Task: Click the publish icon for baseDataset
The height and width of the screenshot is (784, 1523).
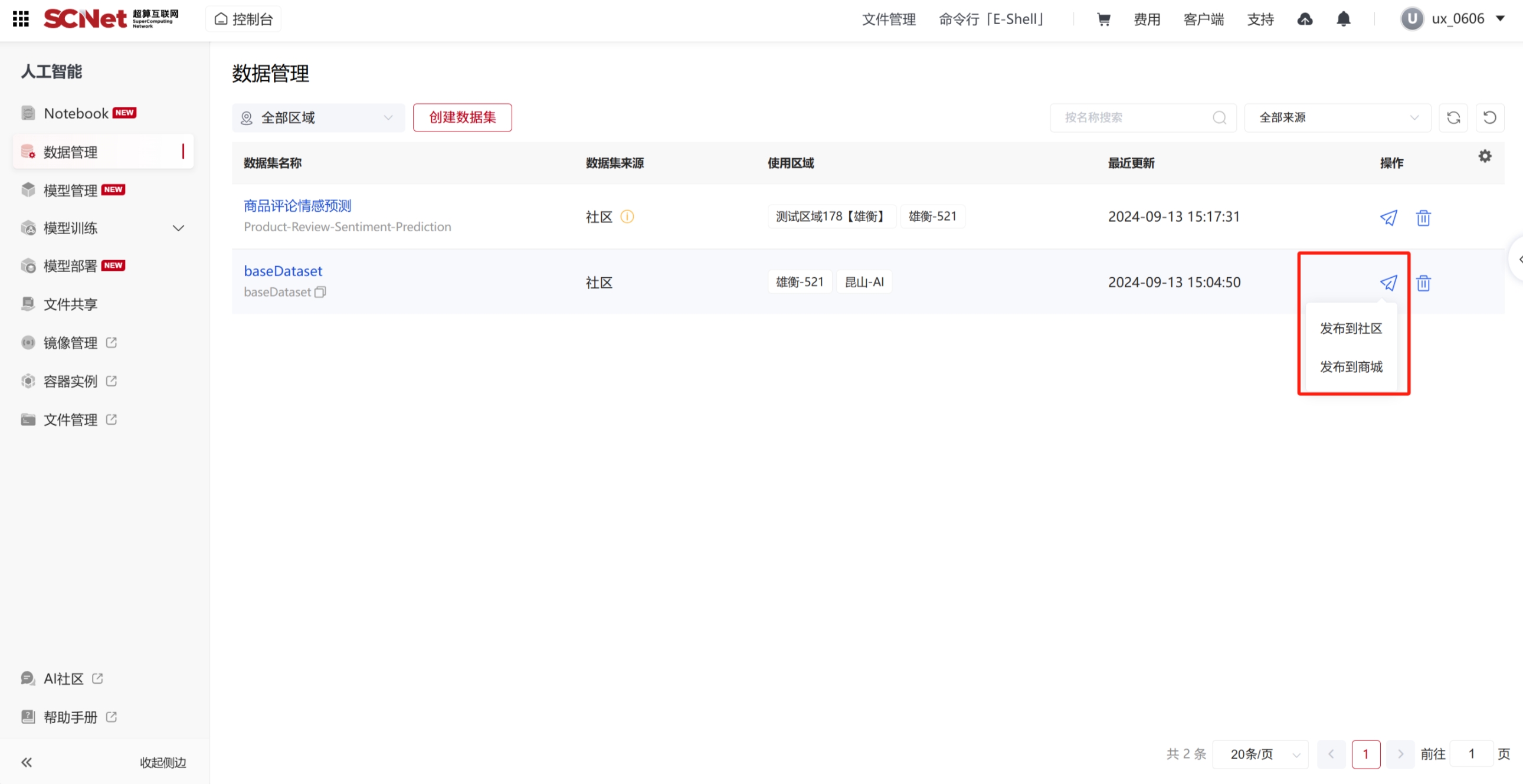Action: (x=1388, y=283)
